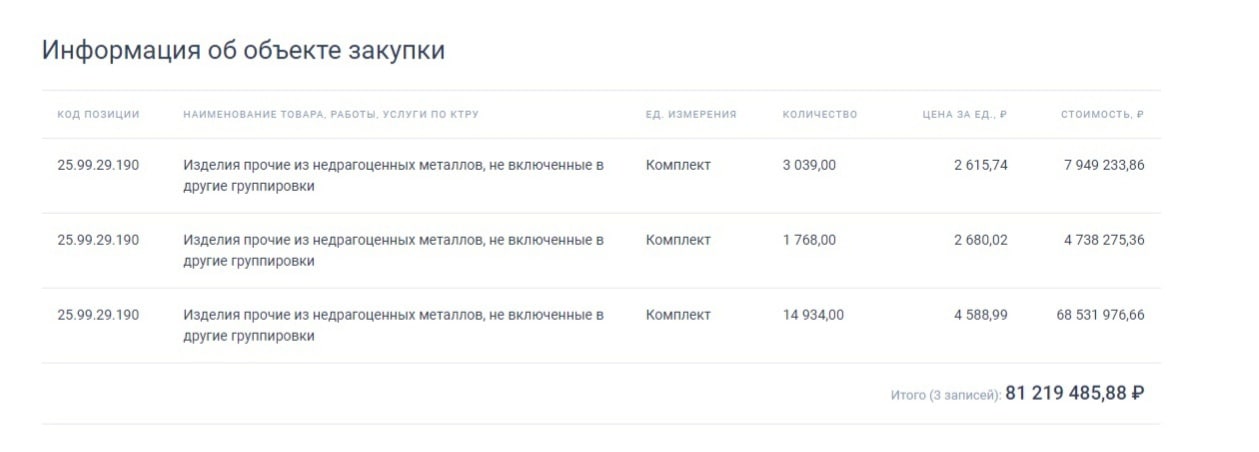Click the 'Код позиции' column header

pyautogui.click(x=98, y=114)
